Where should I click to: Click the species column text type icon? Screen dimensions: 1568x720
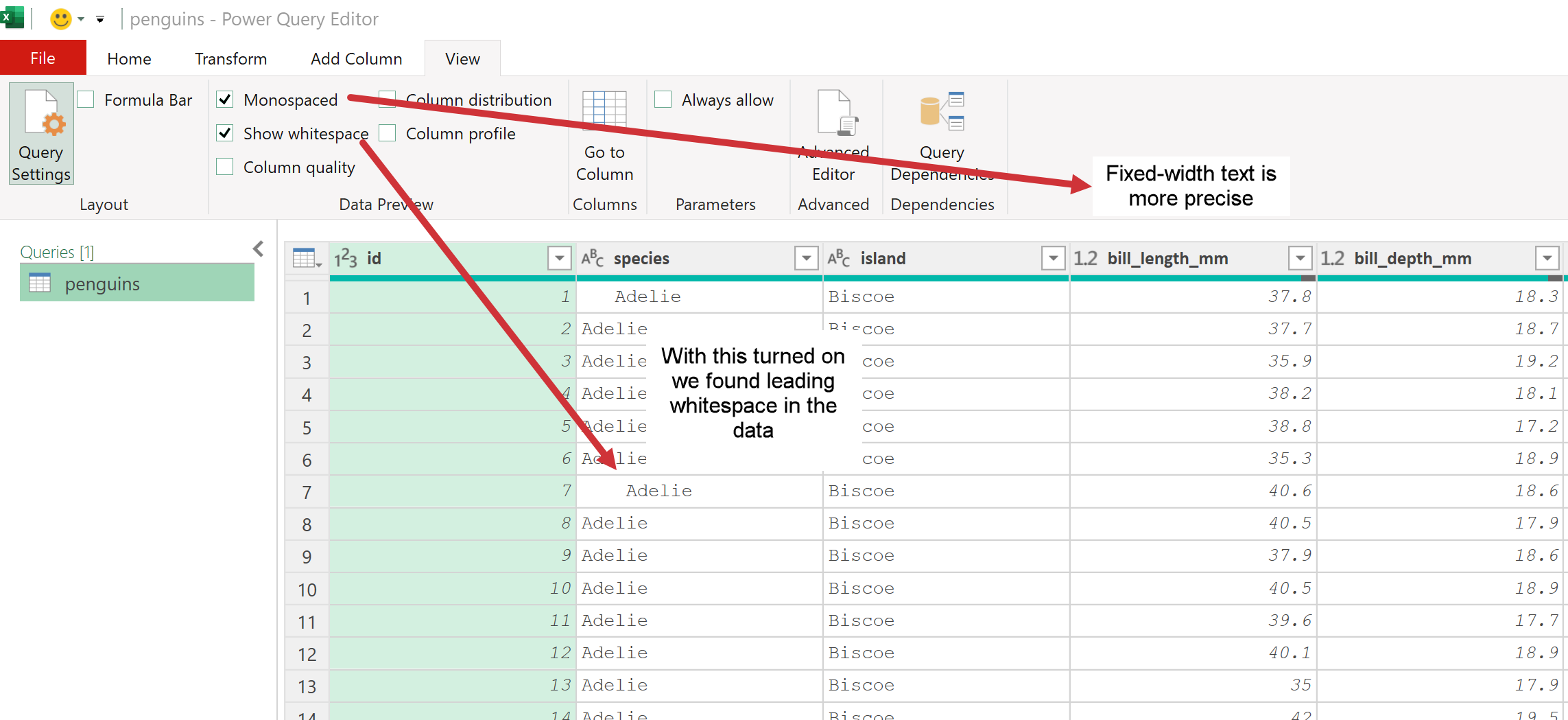[593, 259]
